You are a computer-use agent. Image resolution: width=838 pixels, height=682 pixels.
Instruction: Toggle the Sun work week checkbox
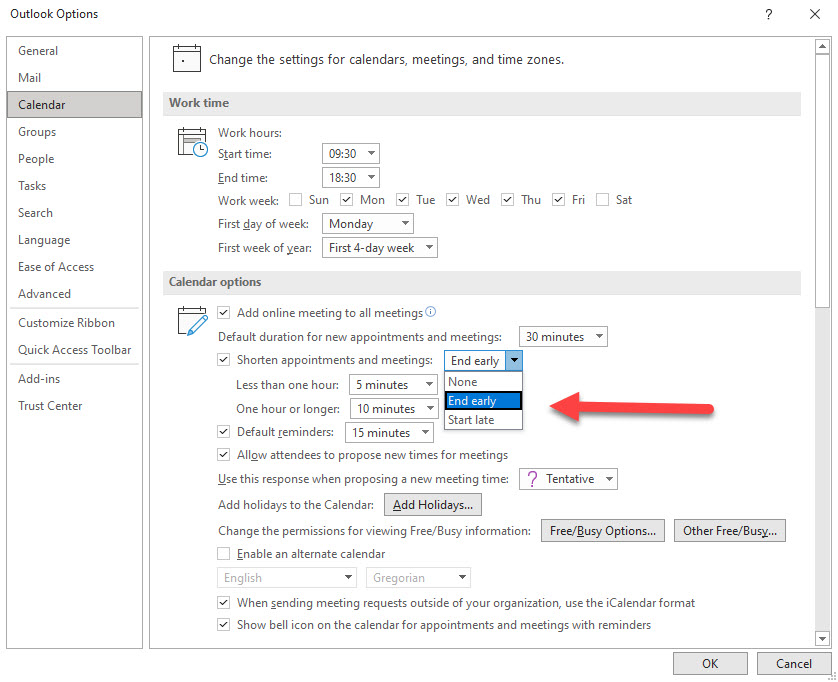point(296,200)
